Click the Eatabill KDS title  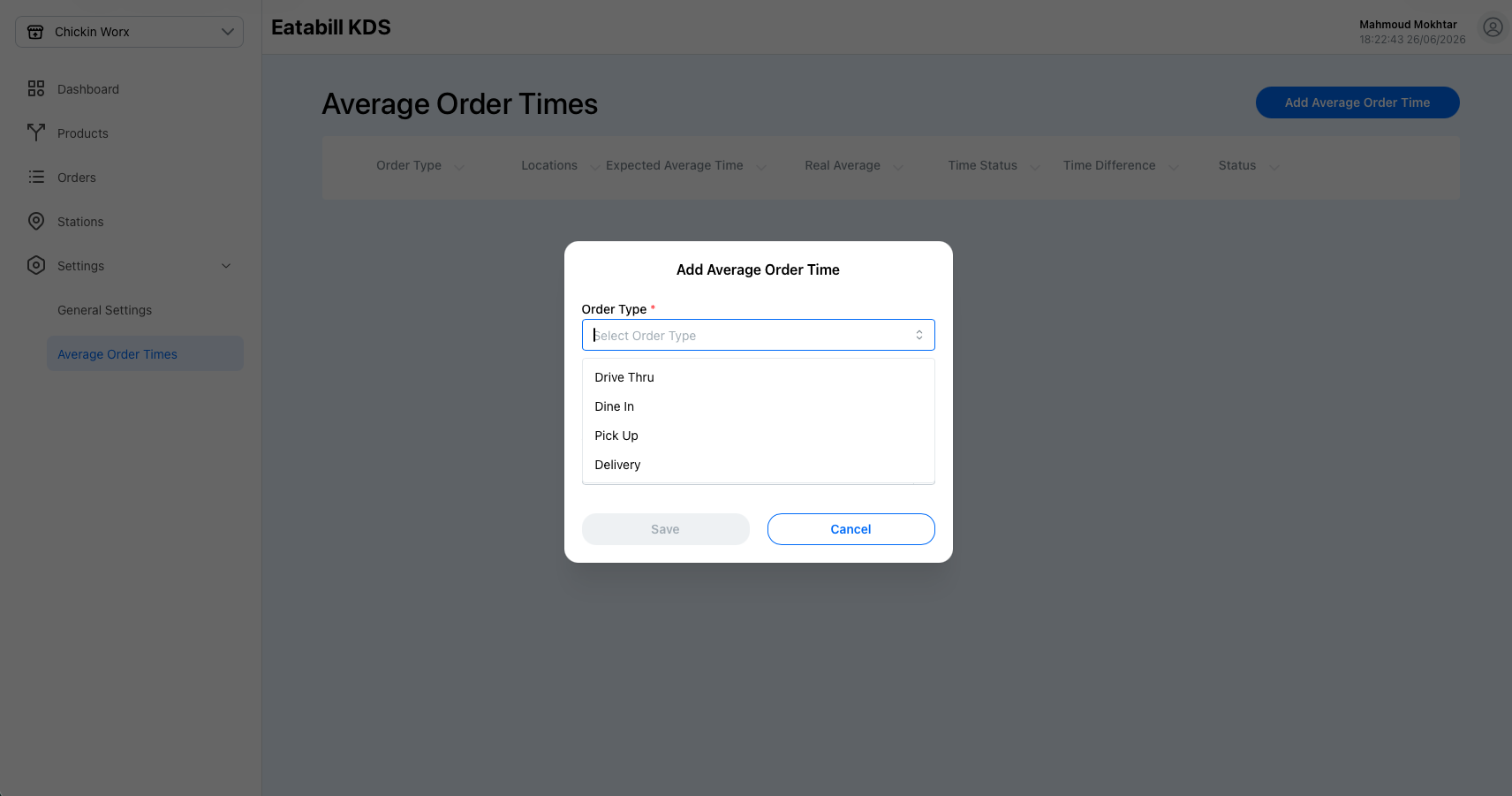331,27
